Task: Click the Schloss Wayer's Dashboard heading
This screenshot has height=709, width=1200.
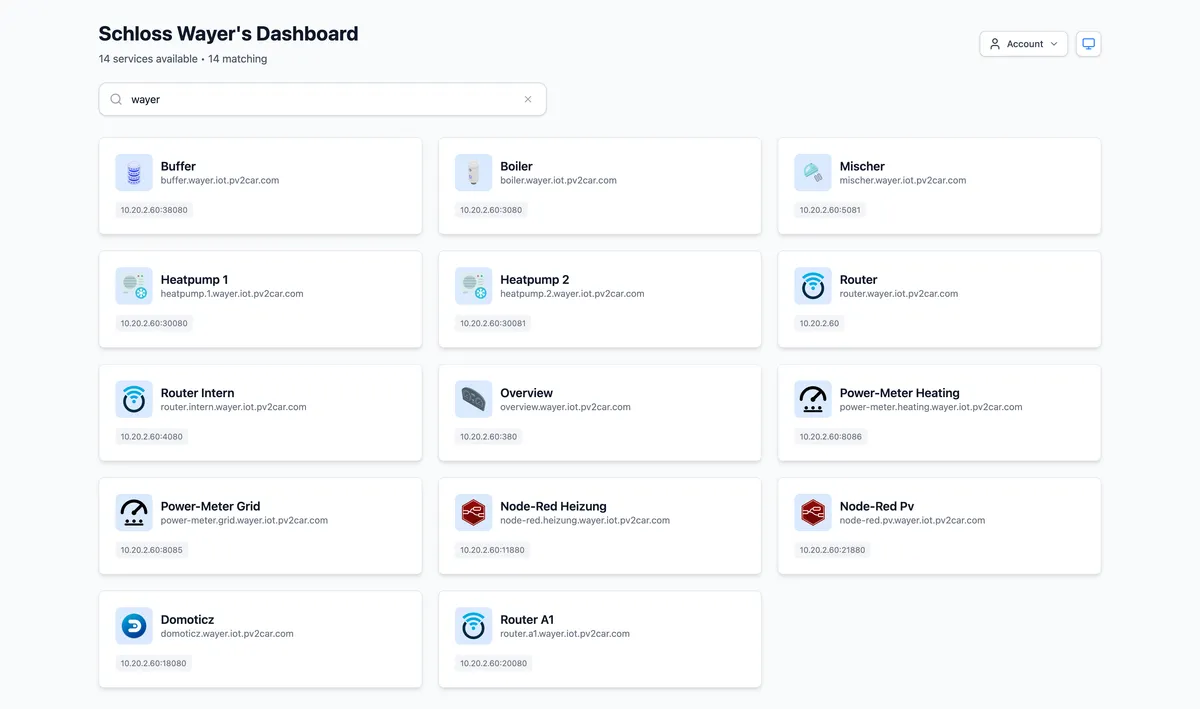Action: (228, 33)
